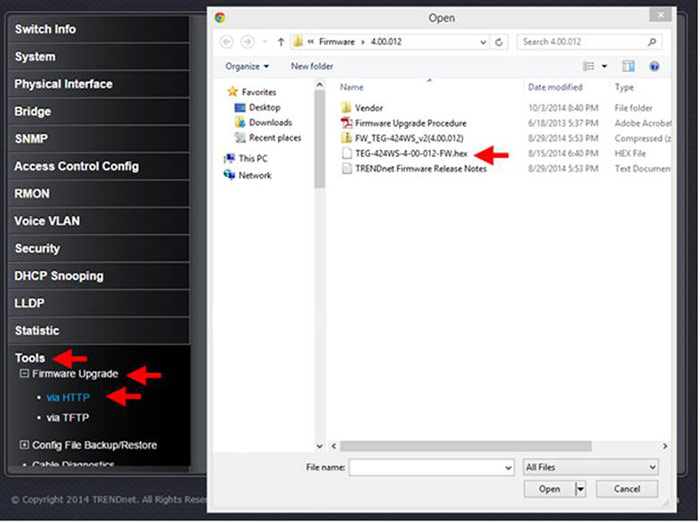Image resolution: width=700 pixels, height=523 pixels.
Task: Open the LLDP menu
Action: point(99,303)
